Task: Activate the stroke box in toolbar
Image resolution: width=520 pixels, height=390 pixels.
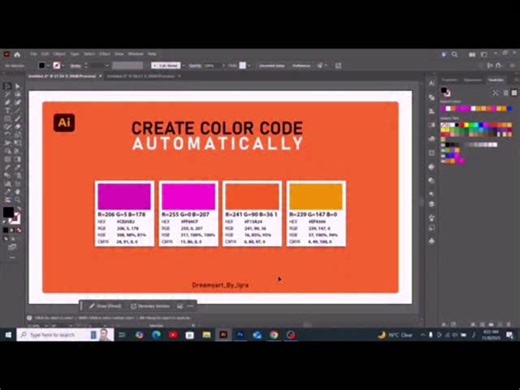Action: click(15, 219)
